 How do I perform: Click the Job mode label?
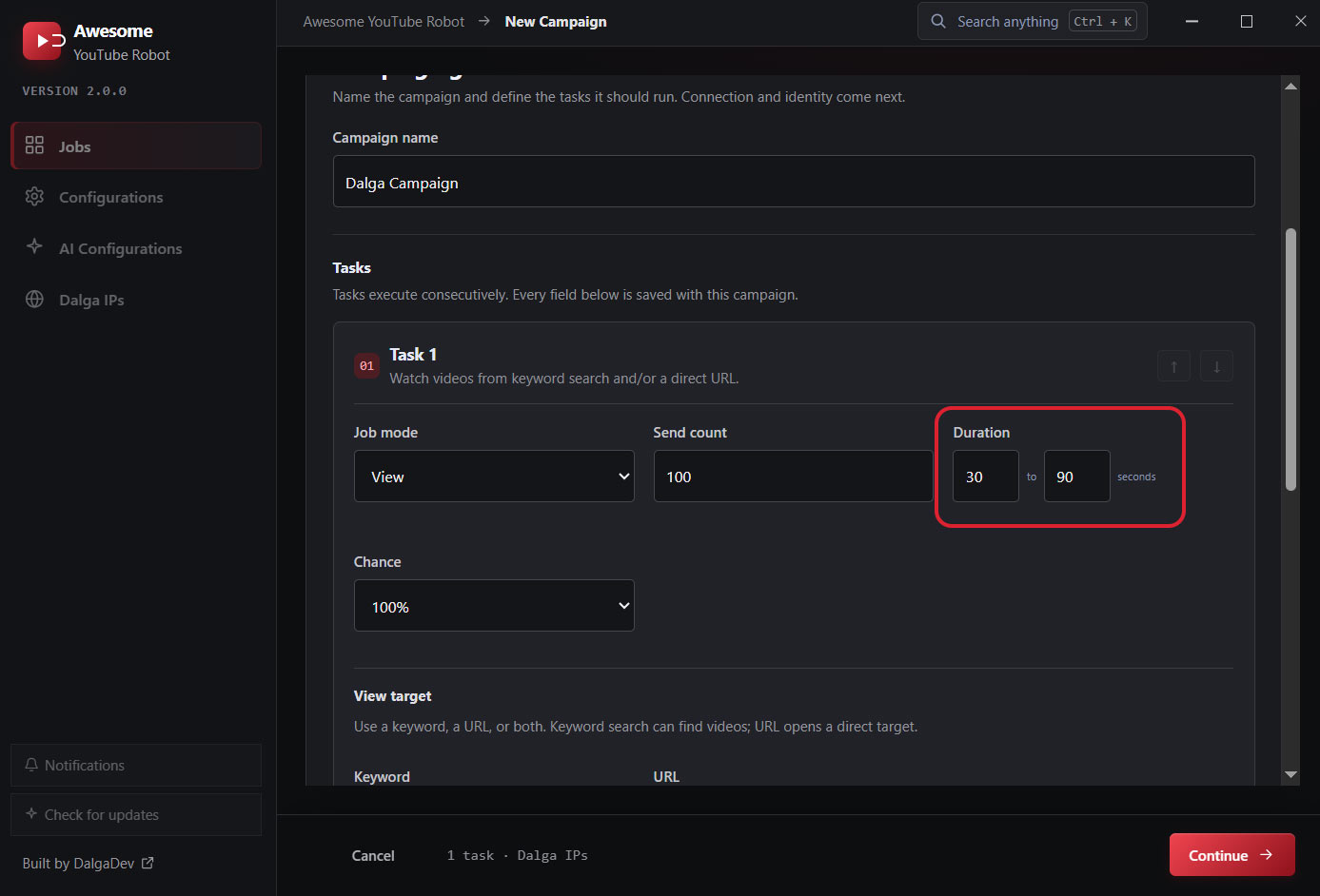[x=385, y=433]
